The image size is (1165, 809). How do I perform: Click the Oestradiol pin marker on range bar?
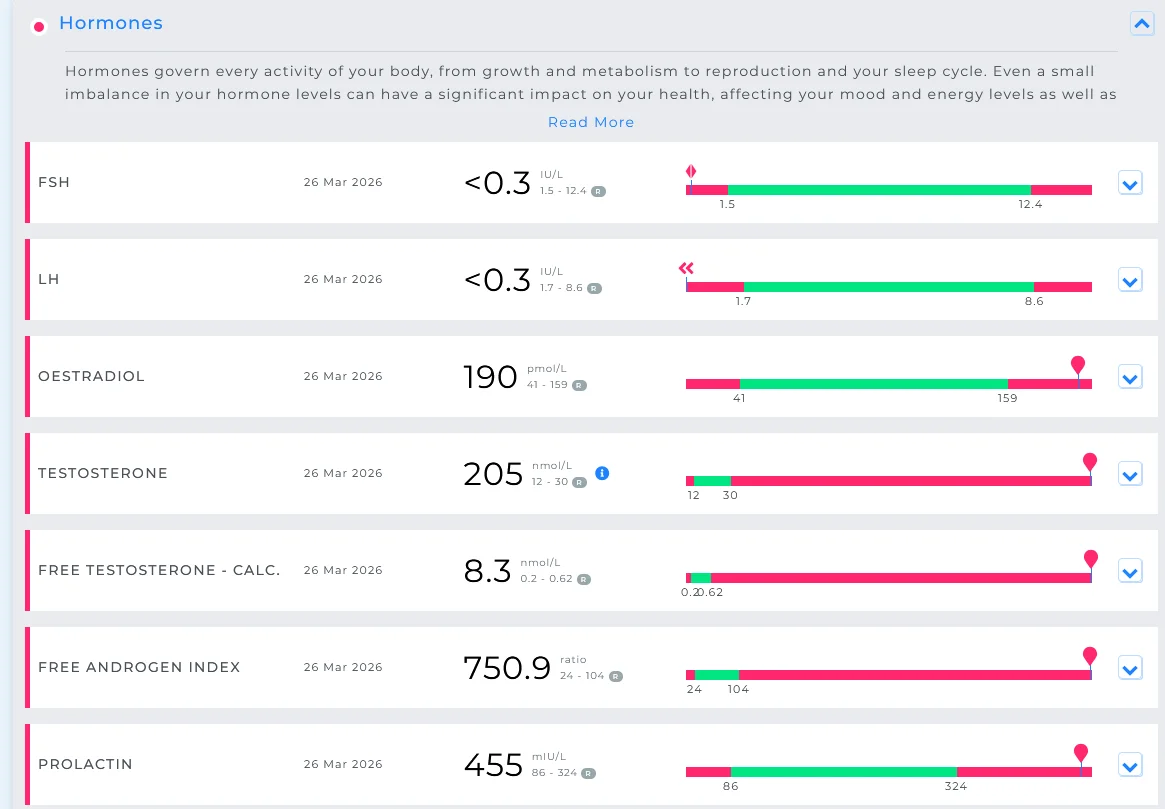click(1078, 365)
